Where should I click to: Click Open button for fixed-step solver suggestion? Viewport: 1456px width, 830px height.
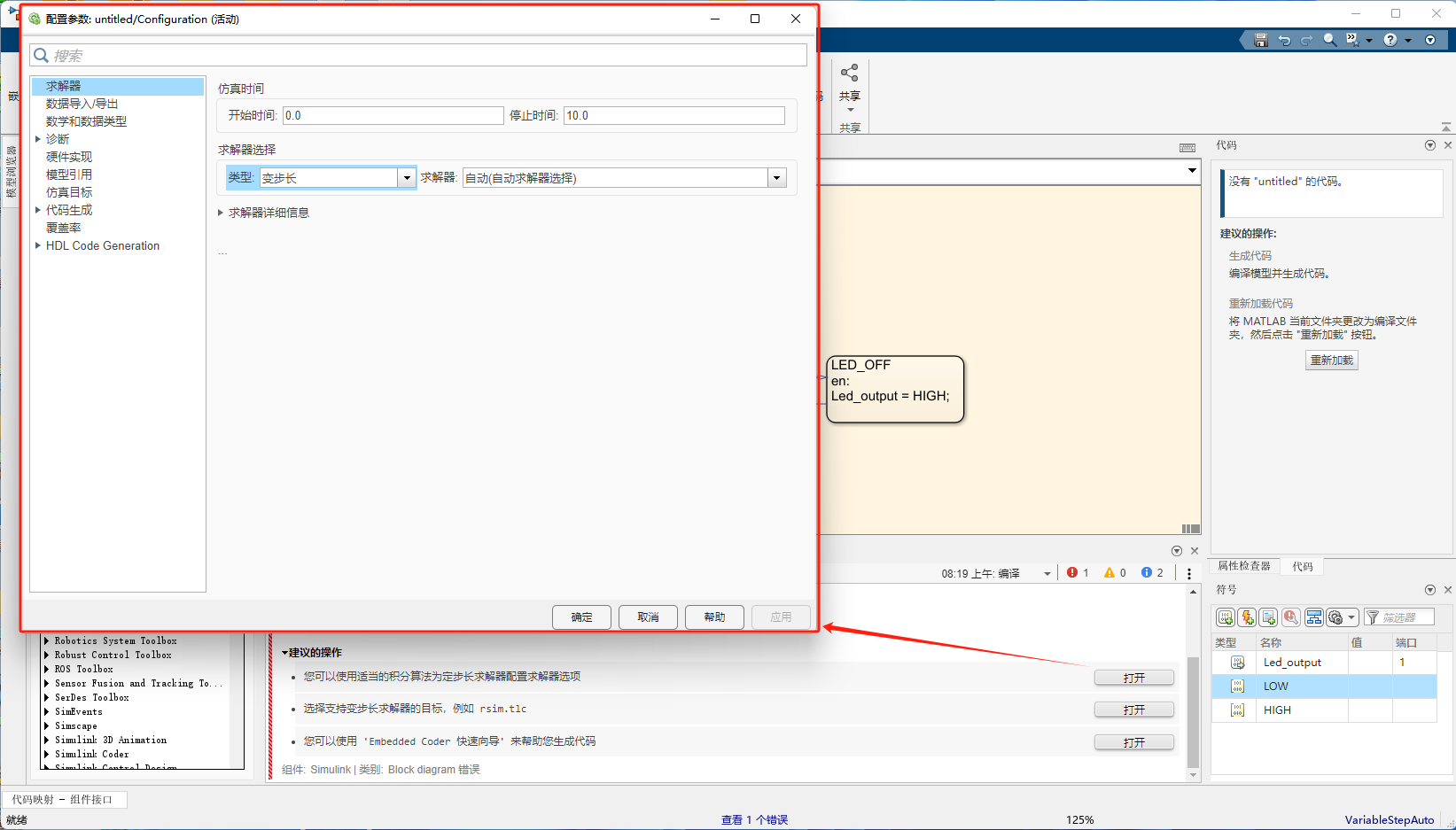[x=1134, y=678]
